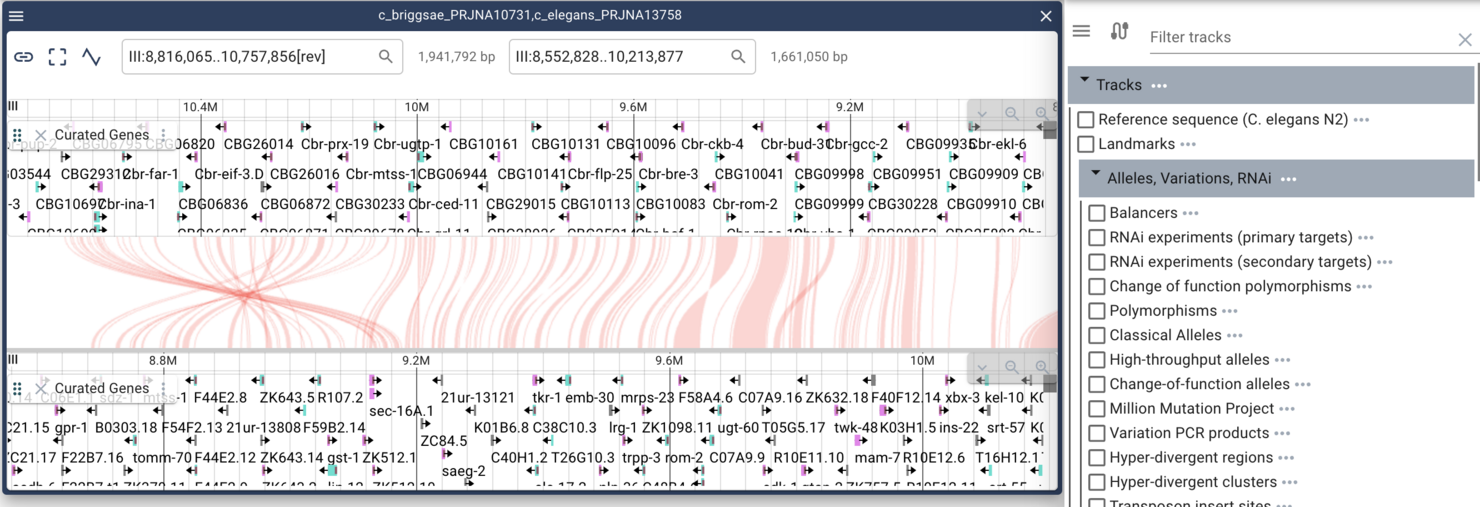Expand the down chevron on bottom view
The image size is (1480, 507).
tap(982, 368)
